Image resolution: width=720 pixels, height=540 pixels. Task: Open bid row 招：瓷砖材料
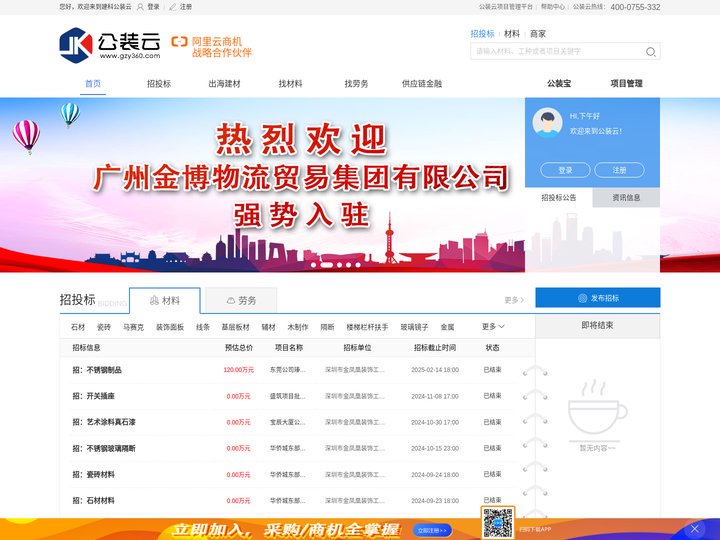93,474
